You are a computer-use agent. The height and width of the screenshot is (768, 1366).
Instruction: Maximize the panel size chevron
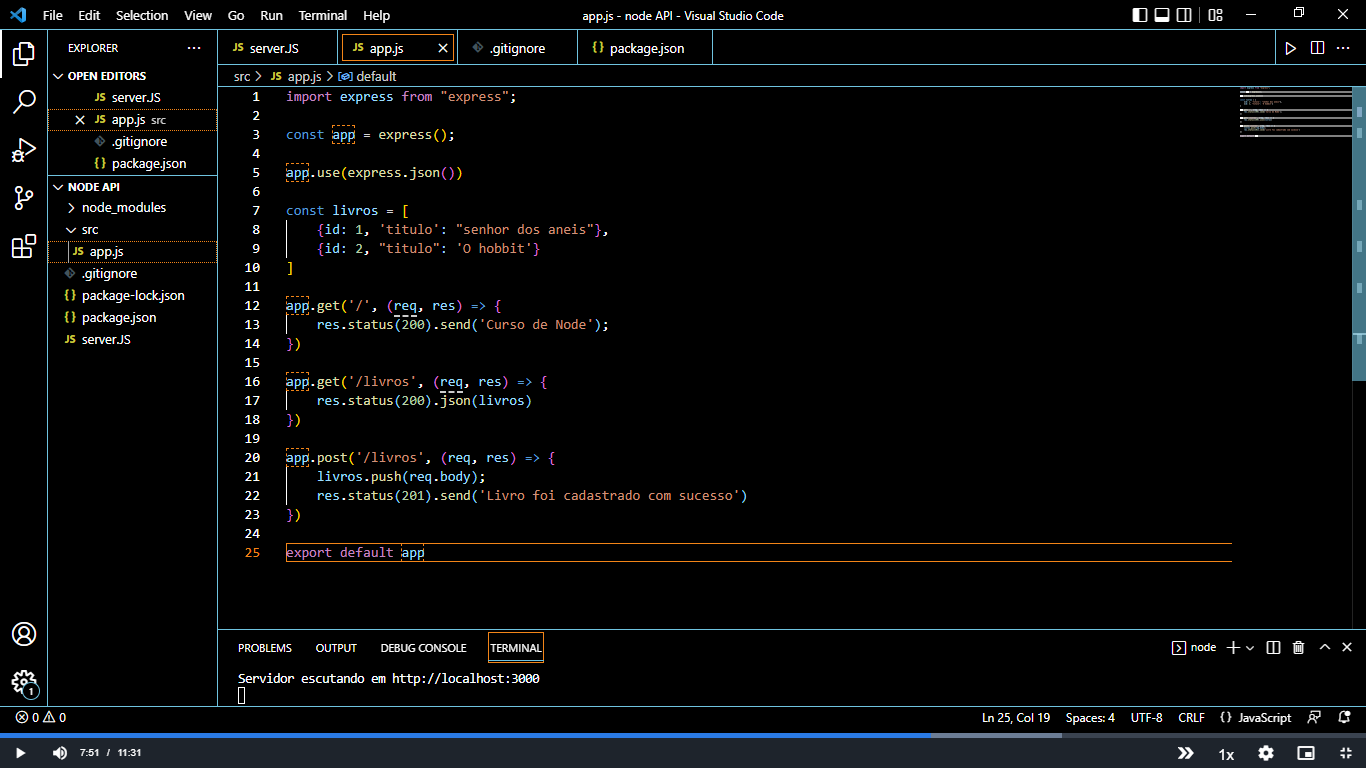pyautogui.click(x=1325, y=647)
